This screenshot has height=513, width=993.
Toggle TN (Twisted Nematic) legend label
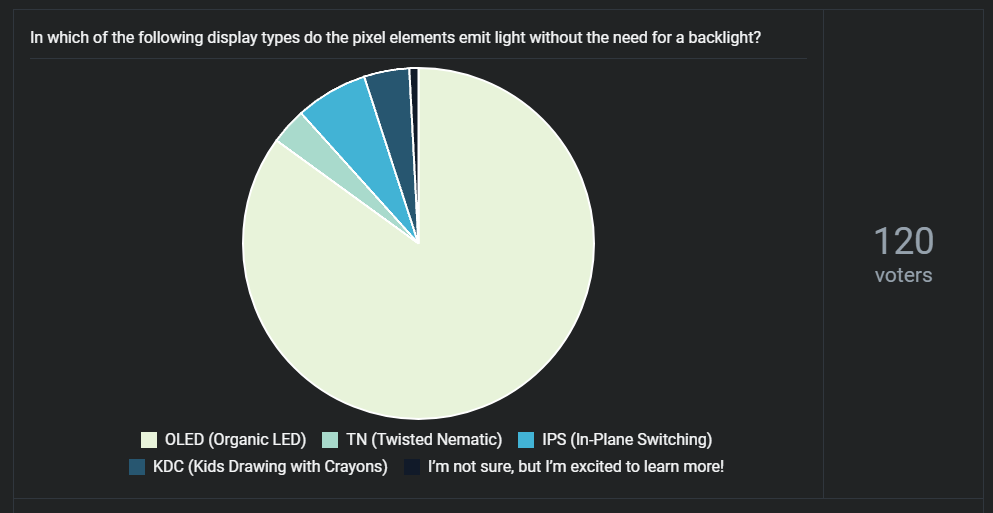click(424, 440)
